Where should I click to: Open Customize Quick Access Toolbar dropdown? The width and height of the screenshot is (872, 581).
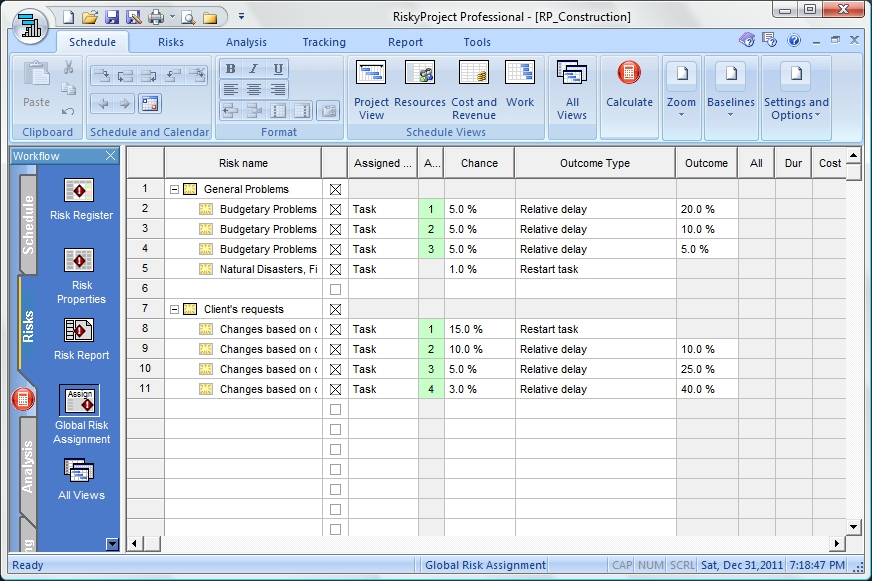point(241,17)
